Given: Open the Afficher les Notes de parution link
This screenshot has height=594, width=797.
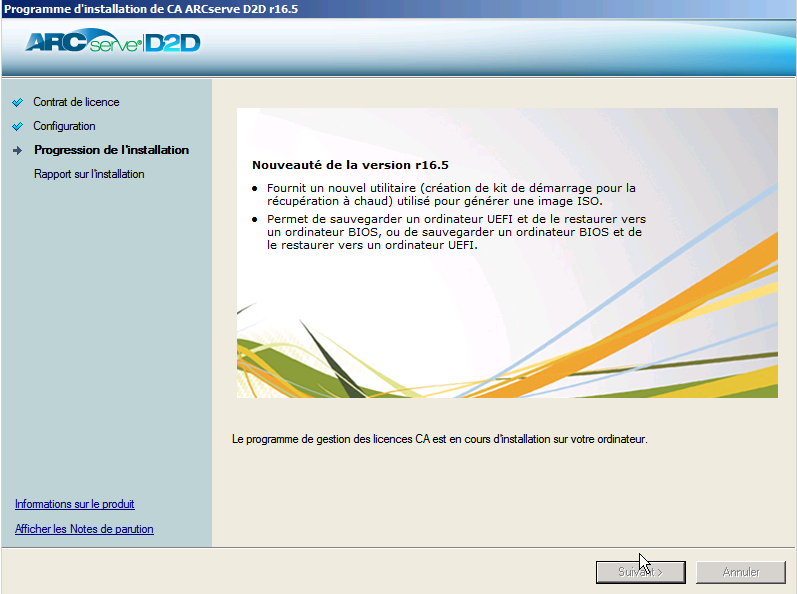Looking at the screenshot, I should pyautogui.click(x=84, y=529).
